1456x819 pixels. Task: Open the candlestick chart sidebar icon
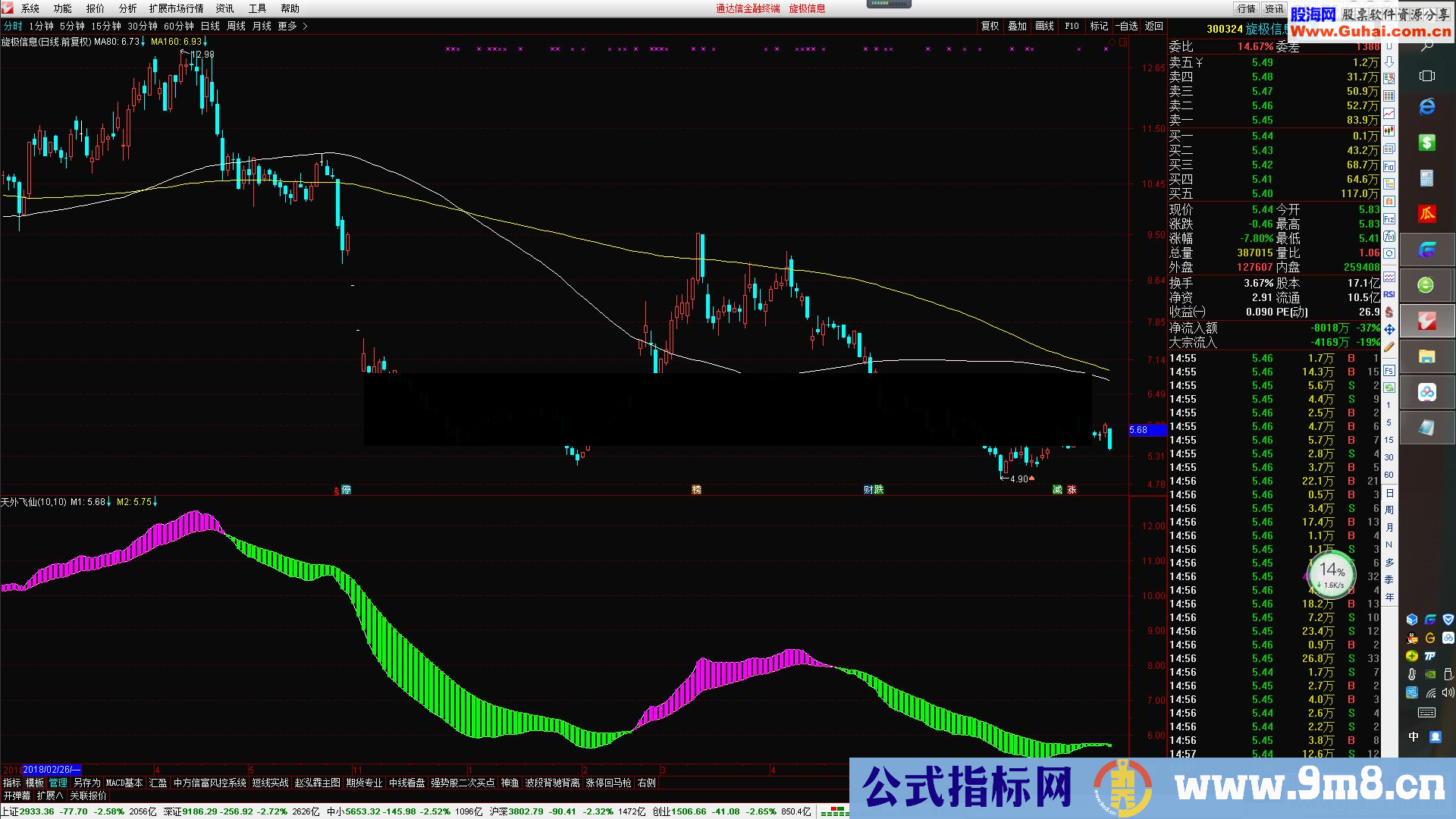(x=1389, y=130)
